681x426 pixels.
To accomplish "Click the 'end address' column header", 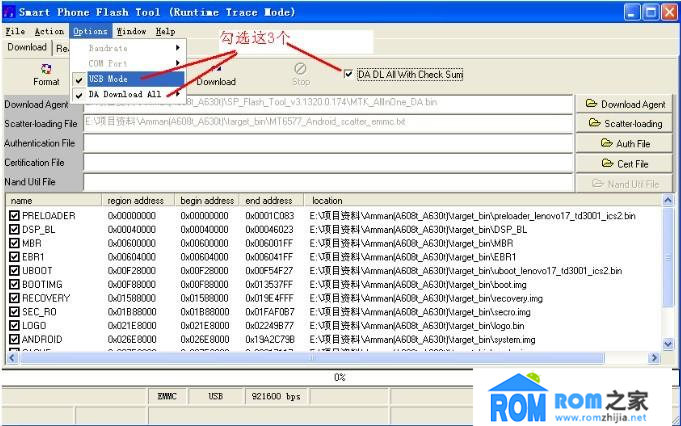I will point(271,201).
